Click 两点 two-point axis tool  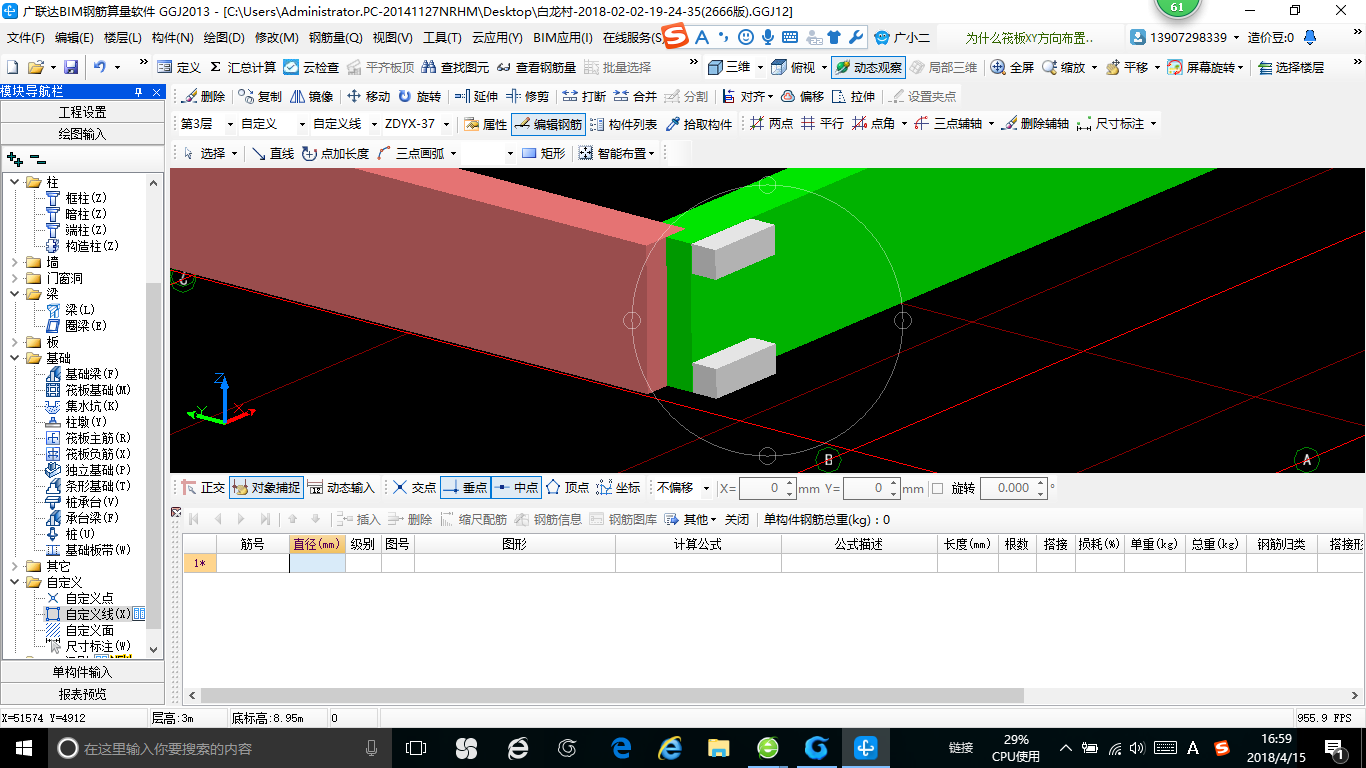(771, 124)
